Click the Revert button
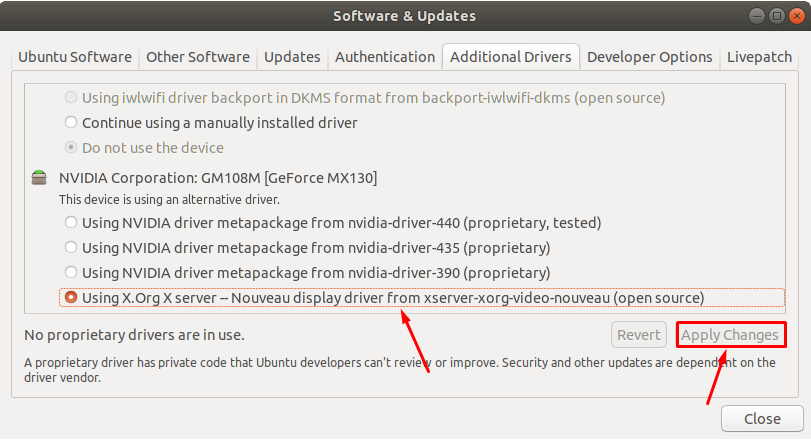This screenshot has height=441, width=811. coord(639,335)
